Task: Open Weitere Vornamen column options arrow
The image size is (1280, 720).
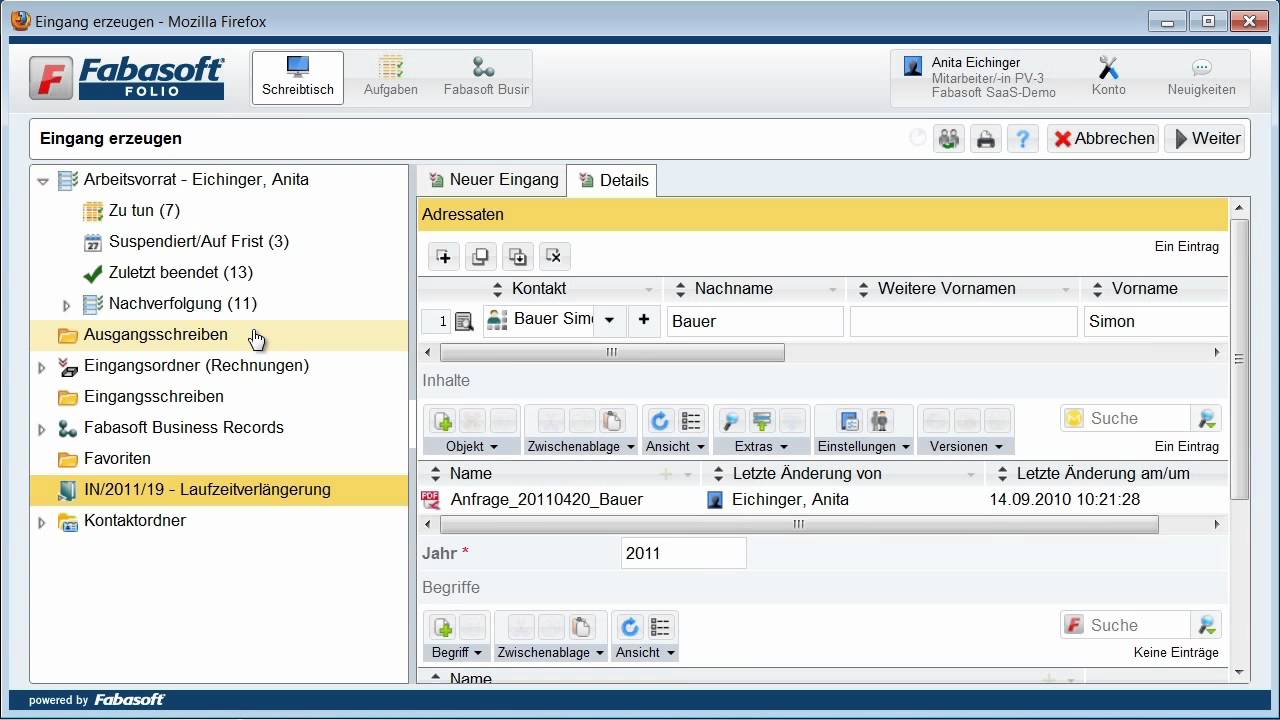Action: [x=1066, y=290]
